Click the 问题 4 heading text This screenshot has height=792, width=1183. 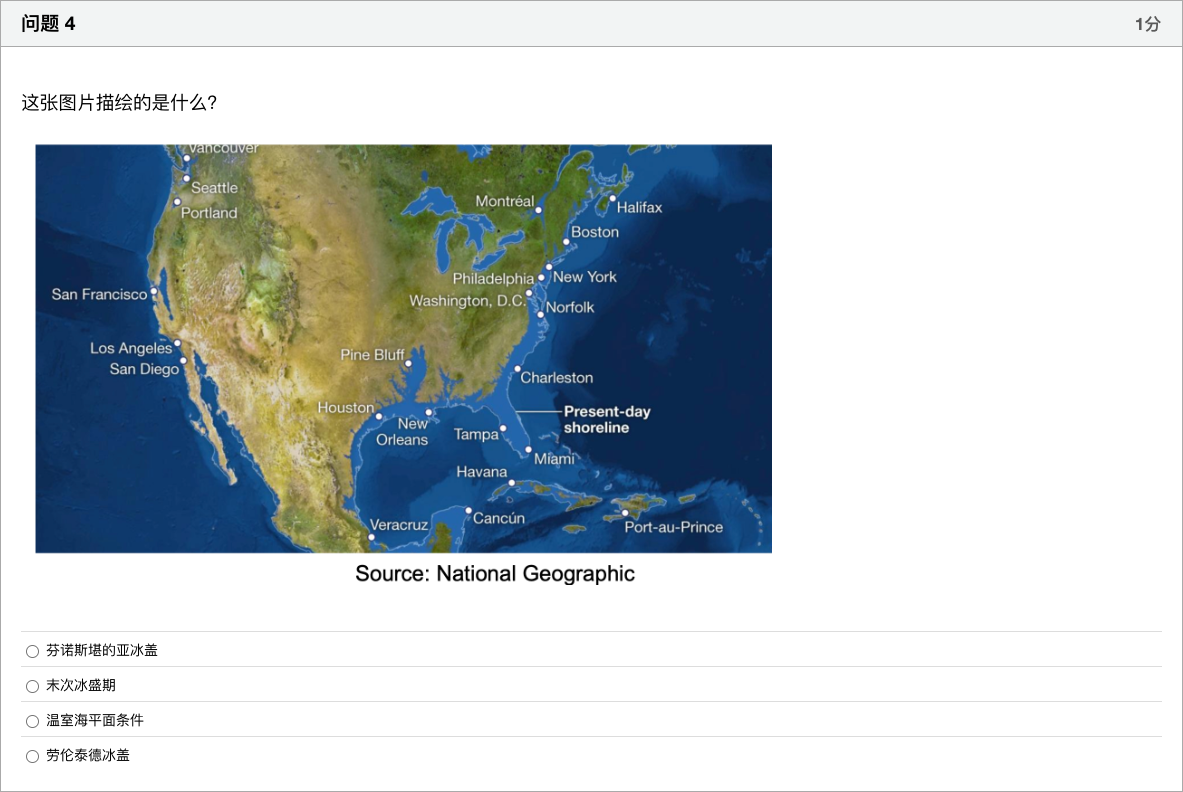pos(48,24)
